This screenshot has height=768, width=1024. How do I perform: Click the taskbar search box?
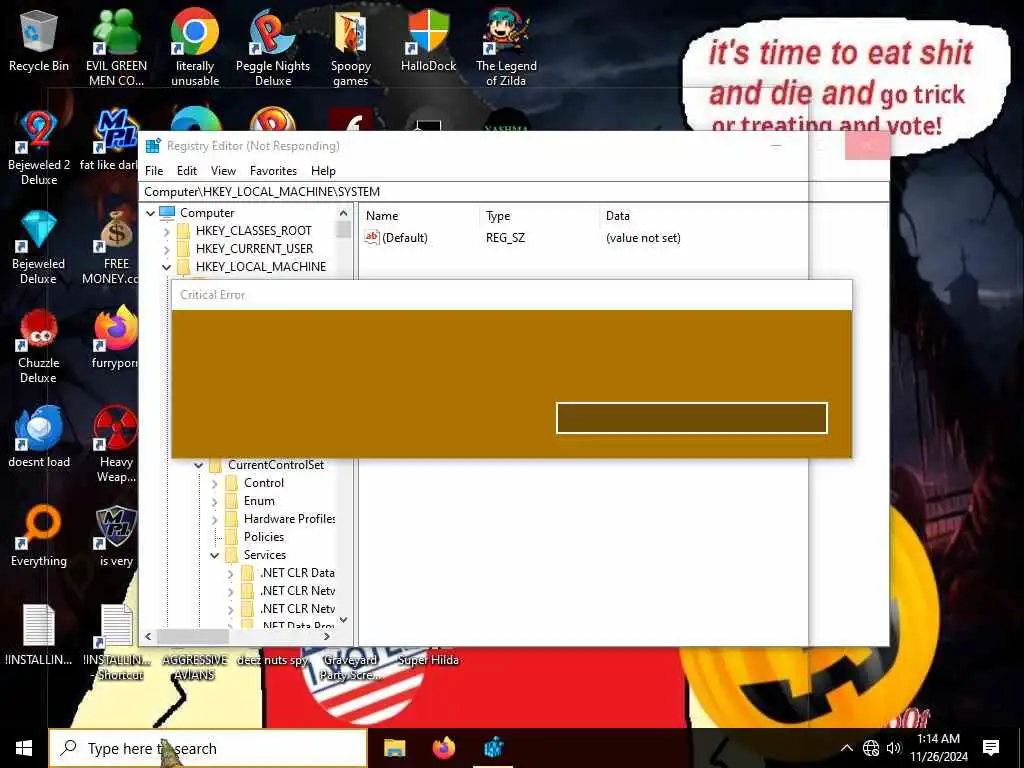click(x=208, y=748)
